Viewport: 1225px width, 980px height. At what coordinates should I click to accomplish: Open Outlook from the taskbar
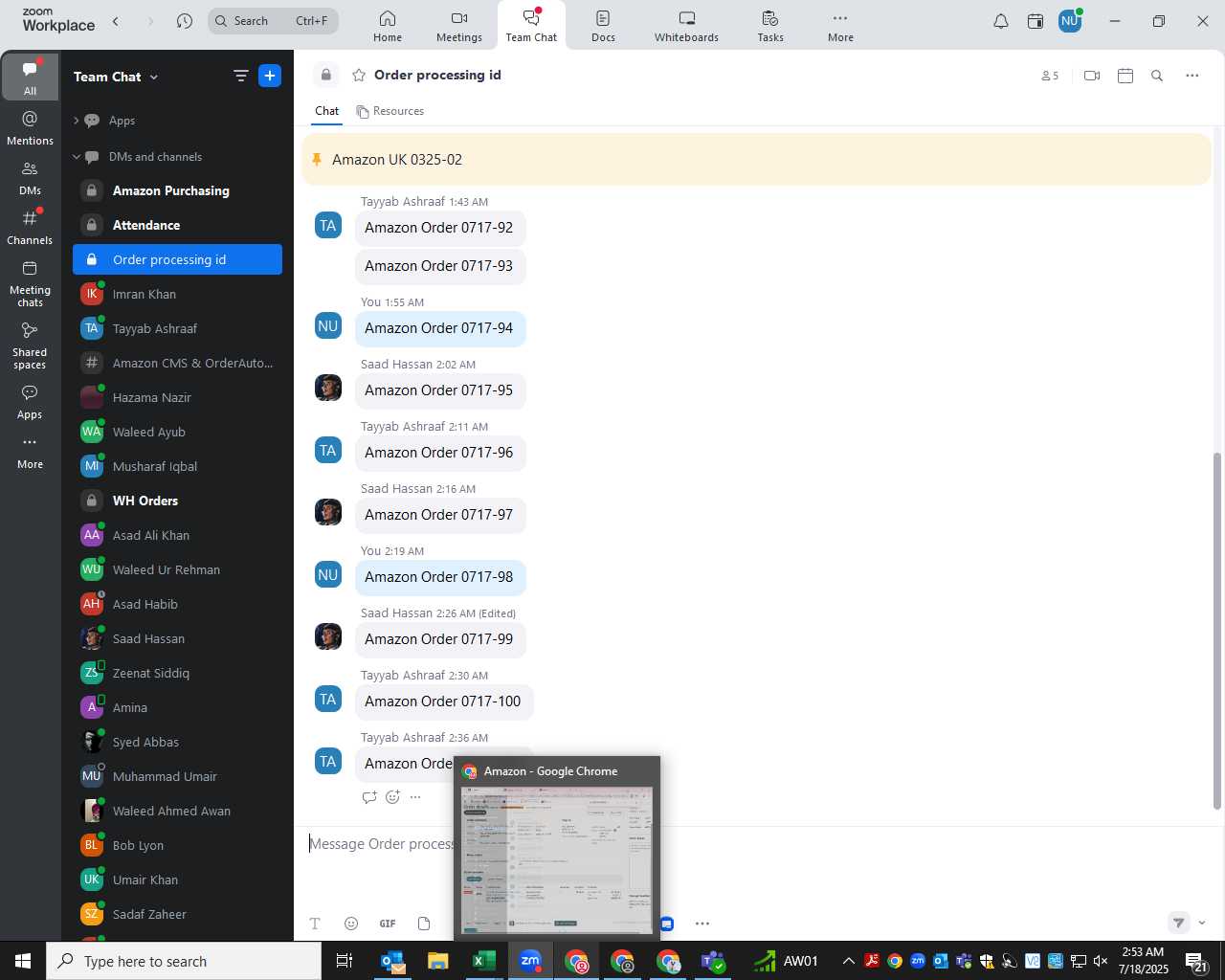point(392,961)
